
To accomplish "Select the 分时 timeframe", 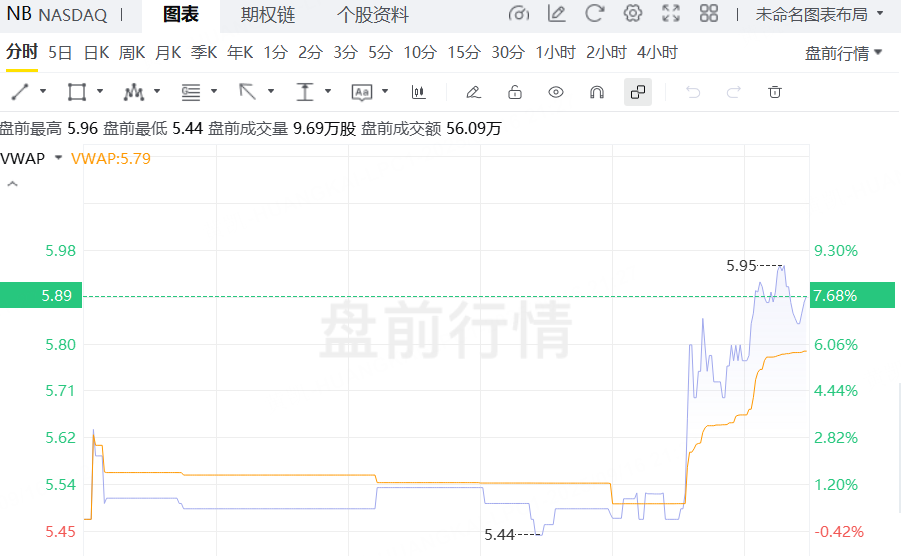I will point(22,52).
